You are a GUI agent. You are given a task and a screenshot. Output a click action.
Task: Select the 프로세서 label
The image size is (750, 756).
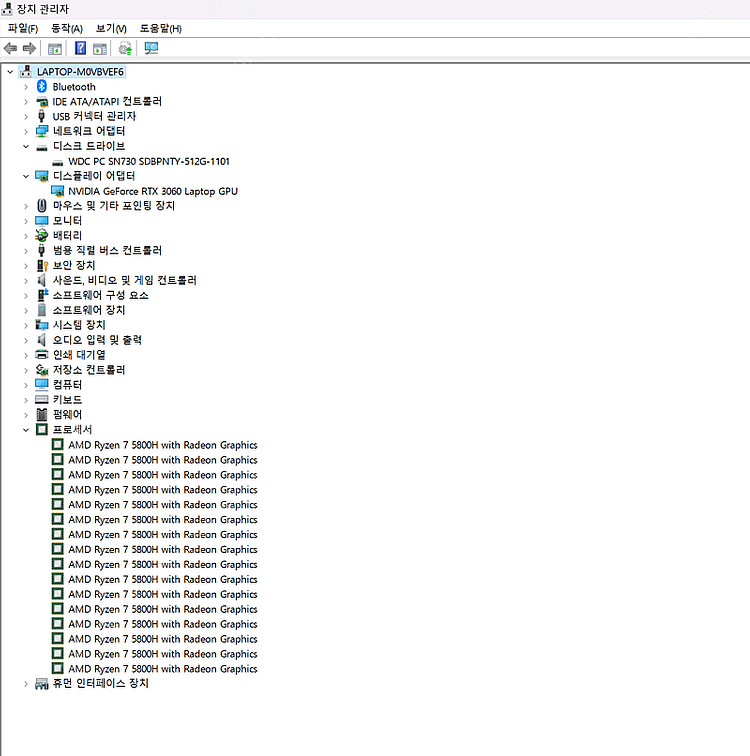click(72, 430)
